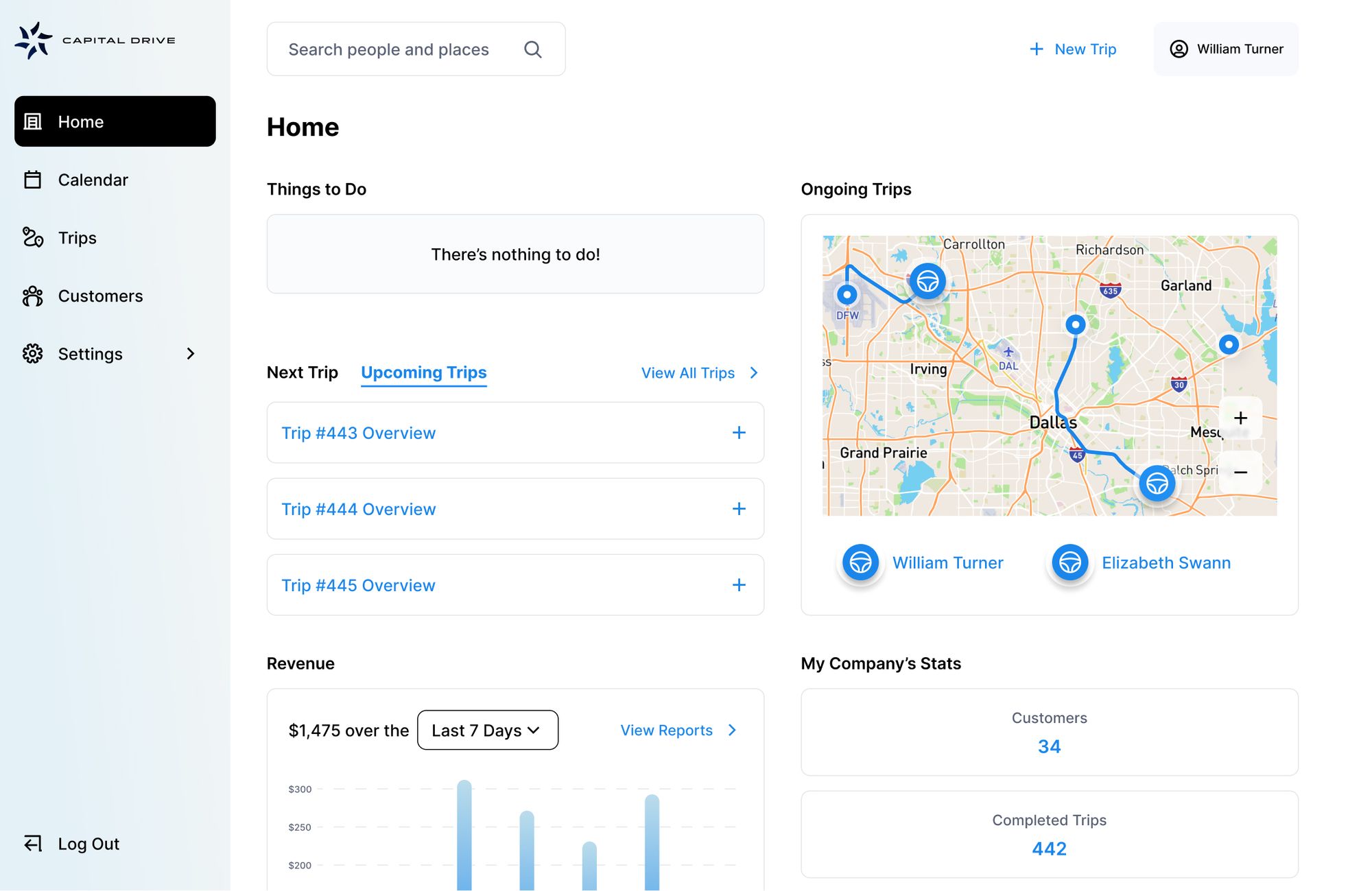Click the search people and places field
Viewport: 1372px width, 891px height.
coord(388,49)
